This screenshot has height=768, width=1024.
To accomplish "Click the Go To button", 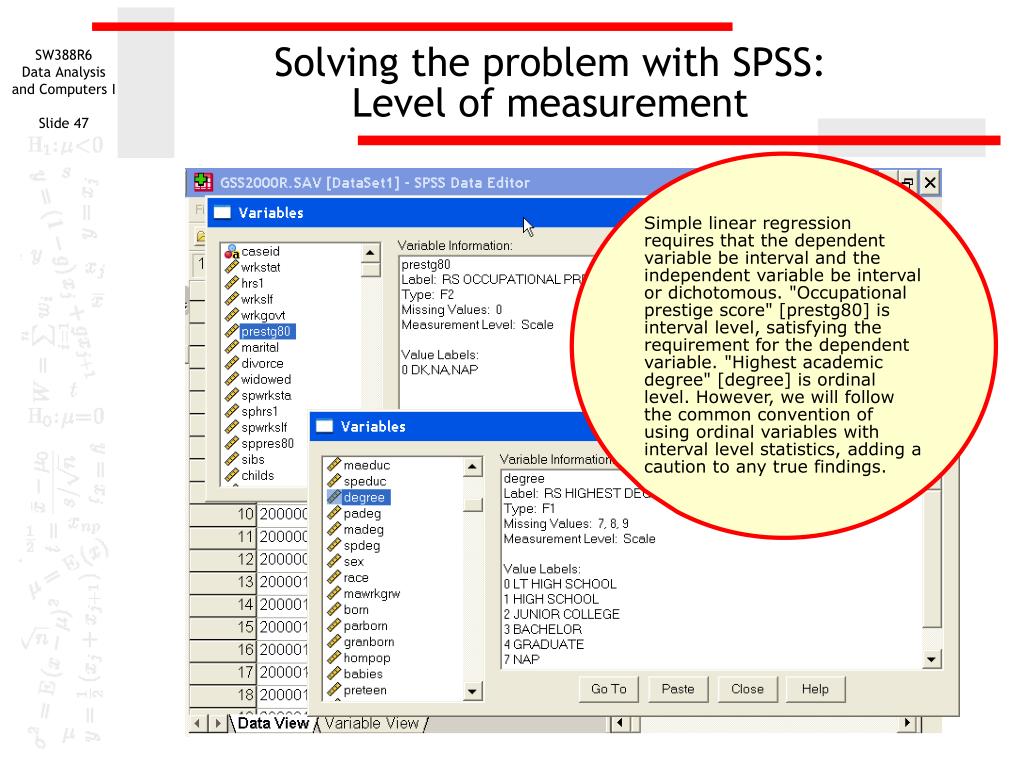I will pyautogui.click(x=609, y=689).
